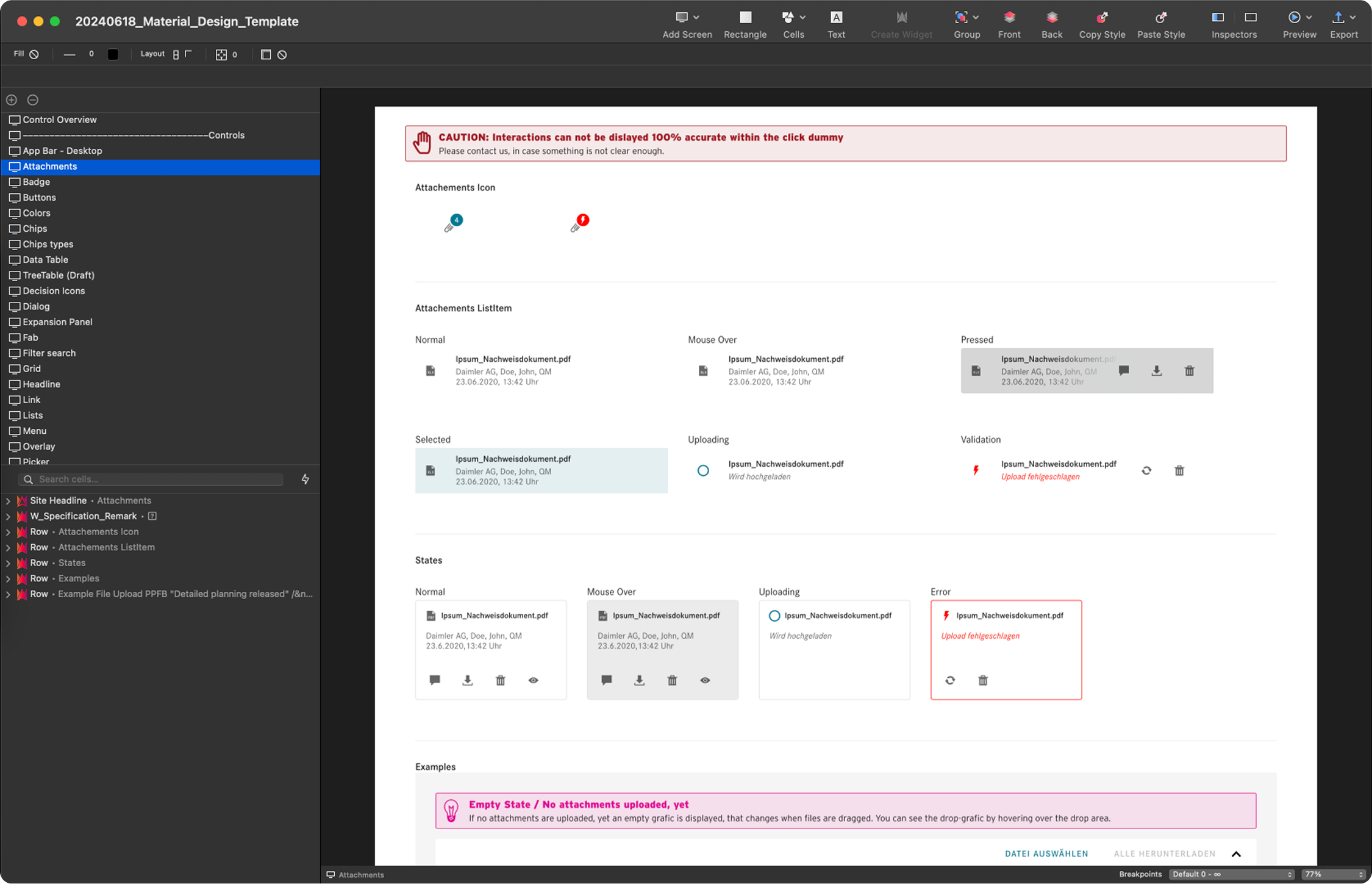Click the Paste Style icon
The height and width of the screenshot is (884, 1372).
click(x=1161, y=18)
